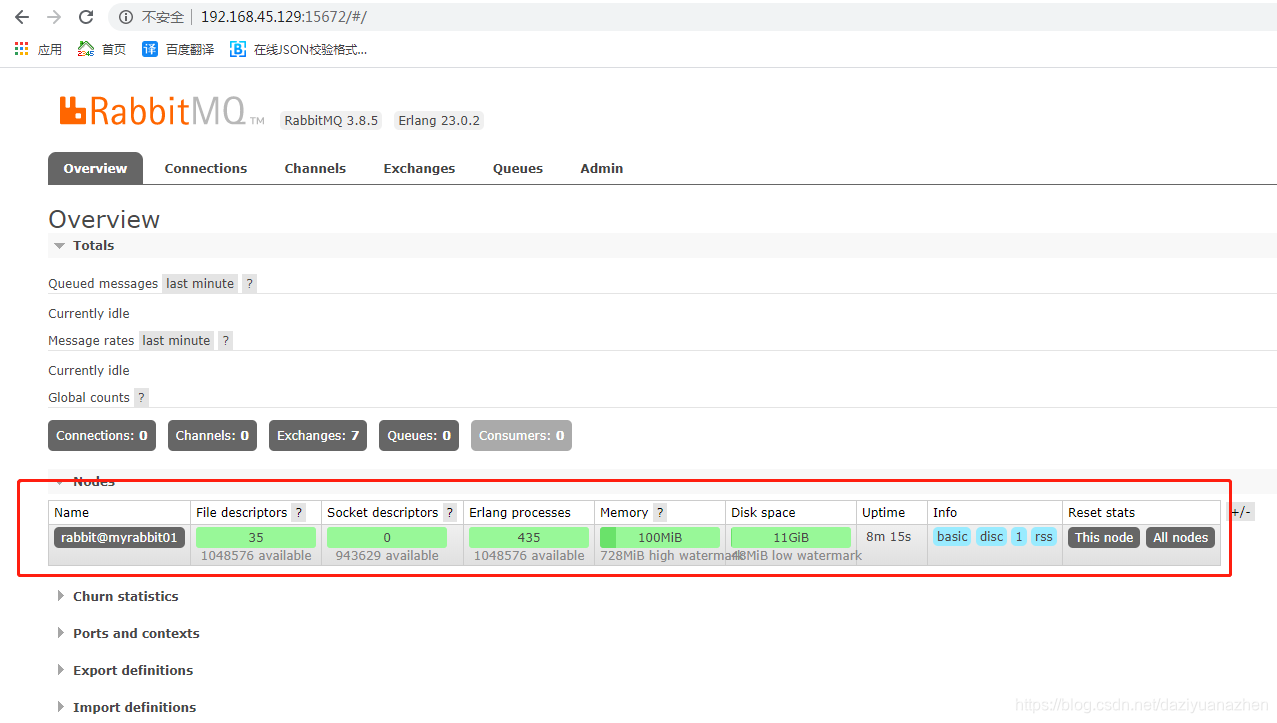
Task: Click the Disk space bar 11GiB
Action: point(791,538)
